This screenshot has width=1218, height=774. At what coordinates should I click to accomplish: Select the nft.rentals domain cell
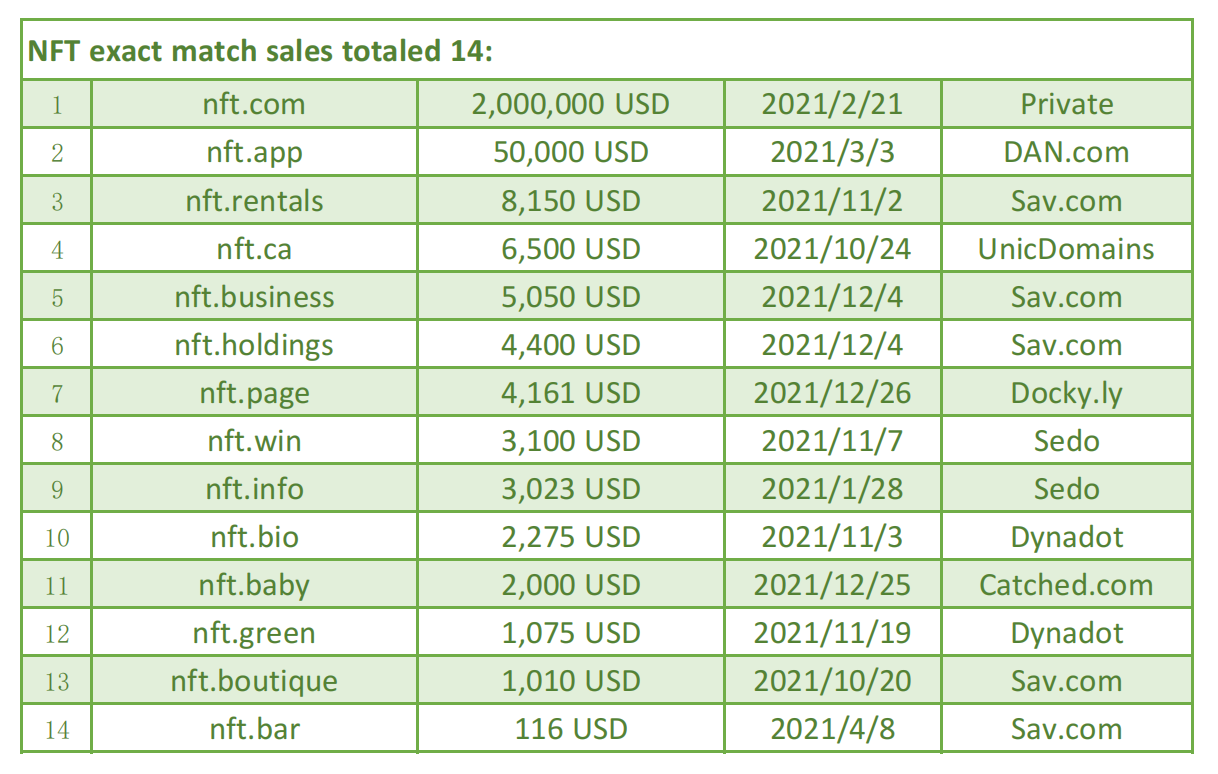pos(254,200)
